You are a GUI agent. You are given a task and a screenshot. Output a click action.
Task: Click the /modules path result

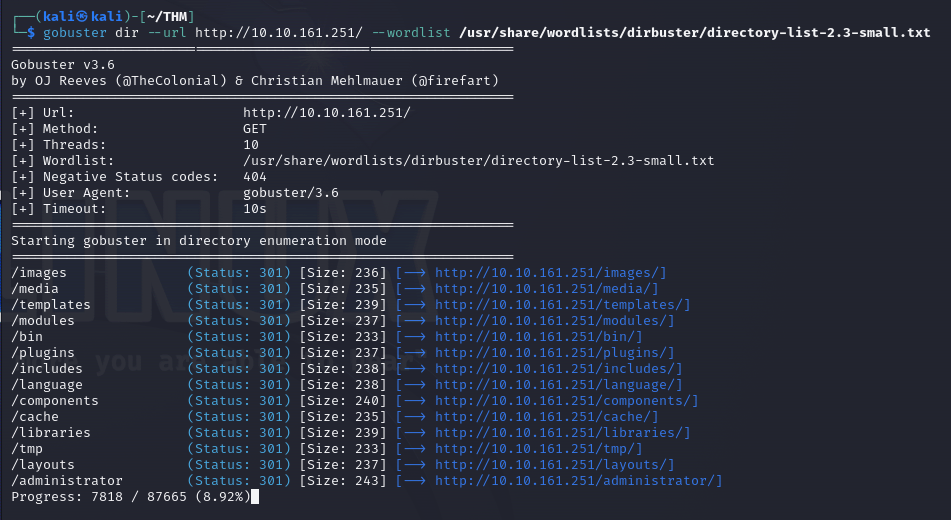[43, 320]
